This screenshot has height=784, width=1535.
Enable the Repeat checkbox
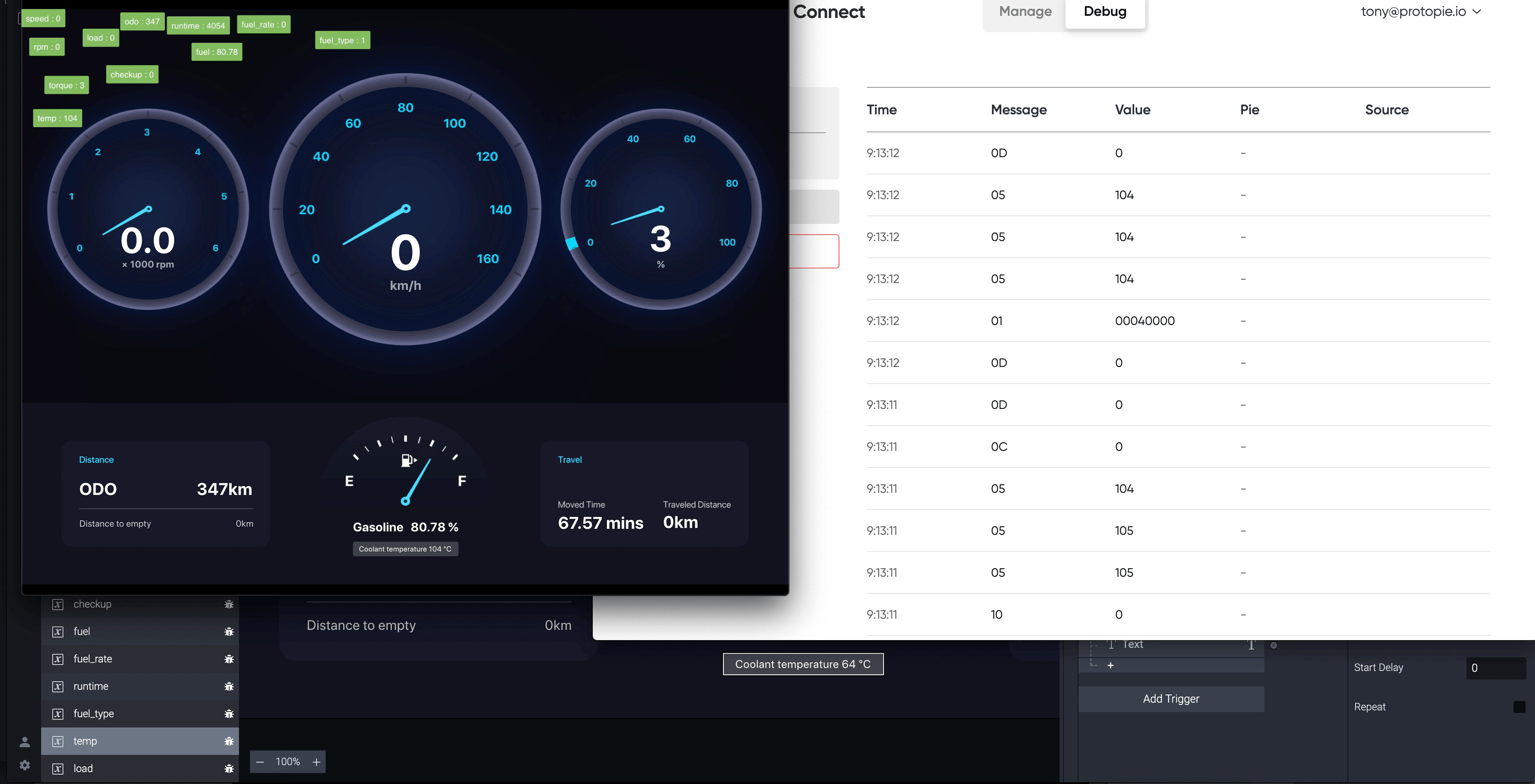(x=1519, y=706)
